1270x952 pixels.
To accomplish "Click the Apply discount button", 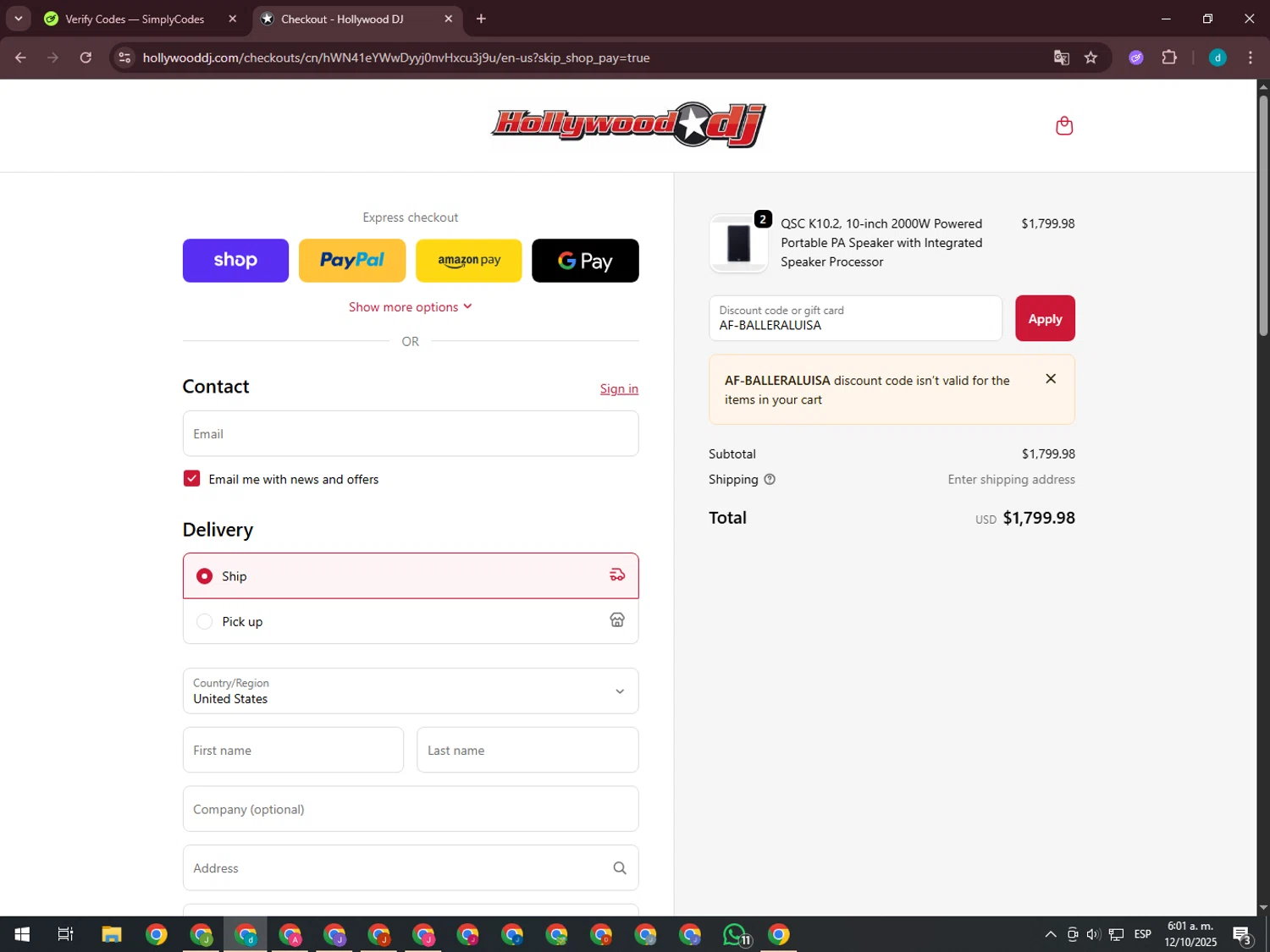I will coord(1045,318).
